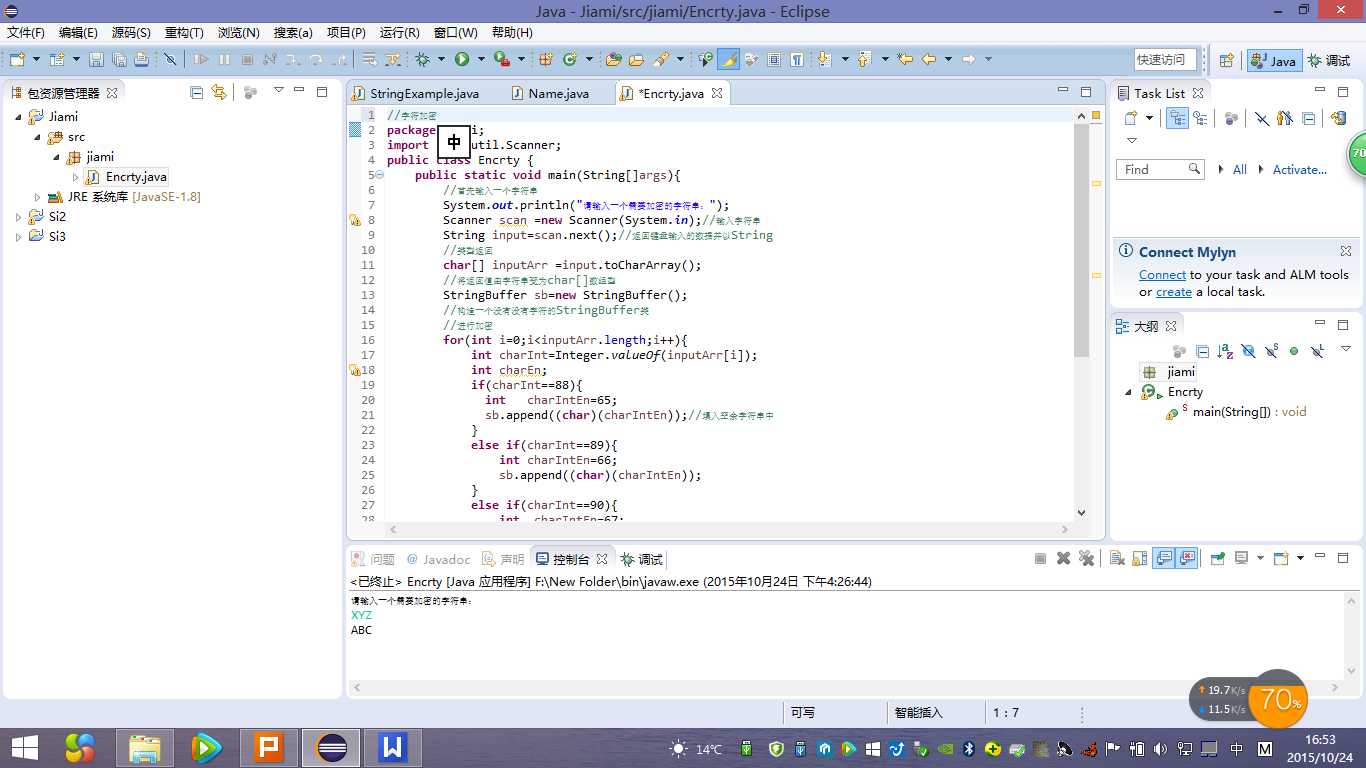The height and width of the screenshot is (768, 1366).
Task: Click the Connect link in Mylyn panel
Action: click(1162, 275)
